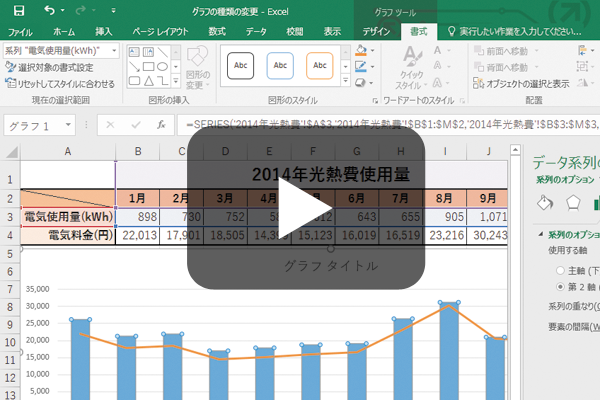Click the shape effects icon

(x=360, y=83)
